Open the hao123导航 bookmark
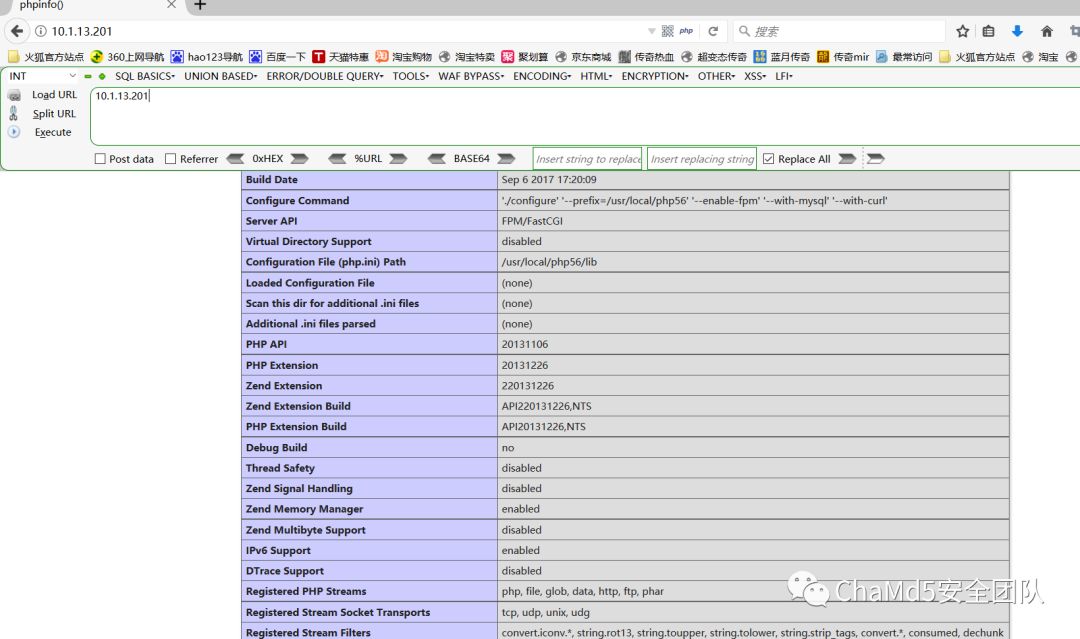This screenshot has width=1080, height=639. (x=207, y=56)
